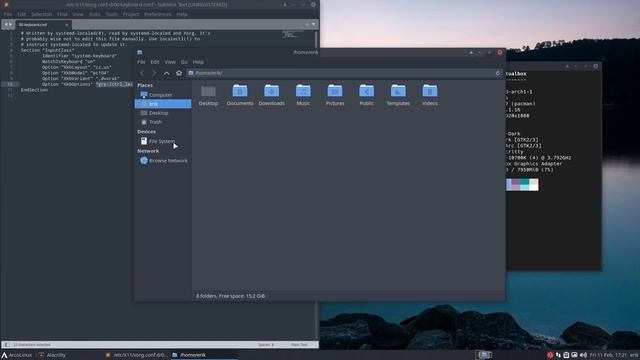
Task: Switch to Sublime Text taskbar button
Action: (136, 355)
